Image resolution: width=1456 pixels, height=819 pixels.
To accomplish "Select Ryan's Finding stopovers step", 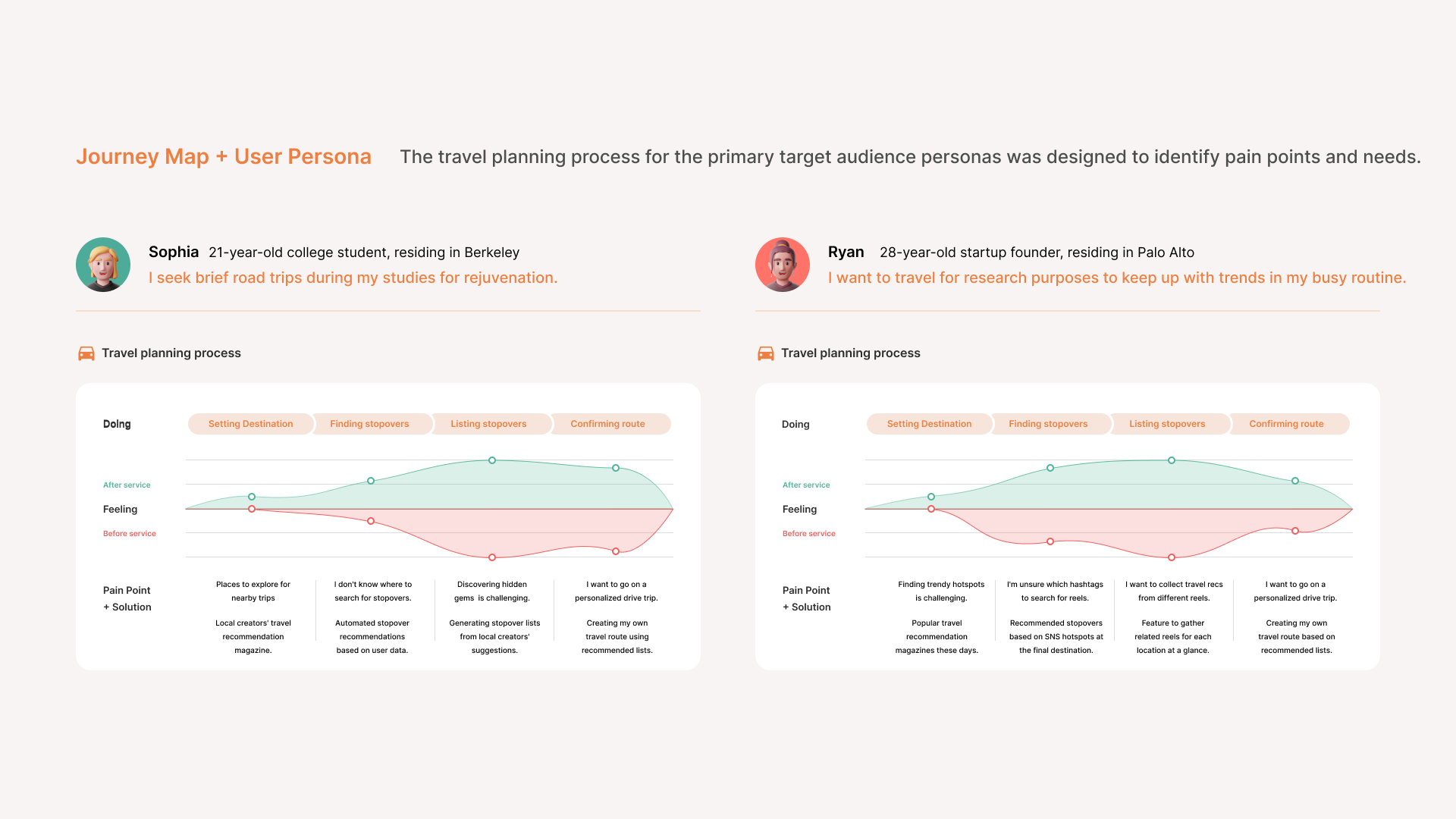I will [1048, 424].
